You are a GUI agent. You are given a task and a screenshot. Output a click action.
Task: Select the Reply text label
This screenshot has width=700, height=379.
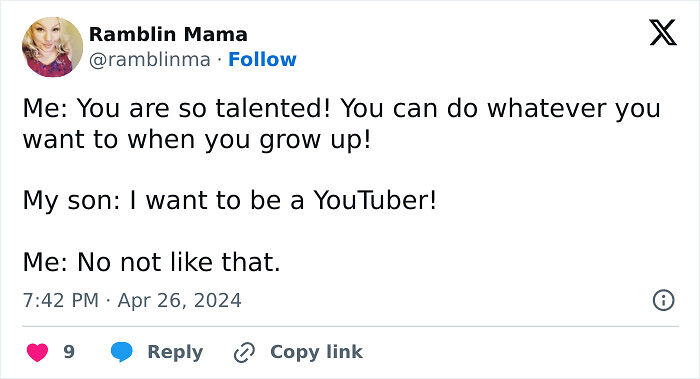(x=175, y=352)
